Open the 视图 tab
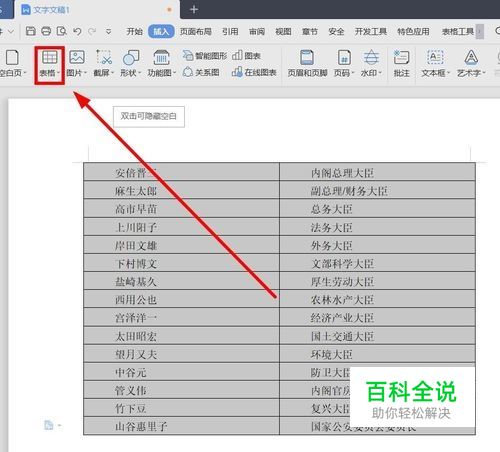 (x=283, y=32)
